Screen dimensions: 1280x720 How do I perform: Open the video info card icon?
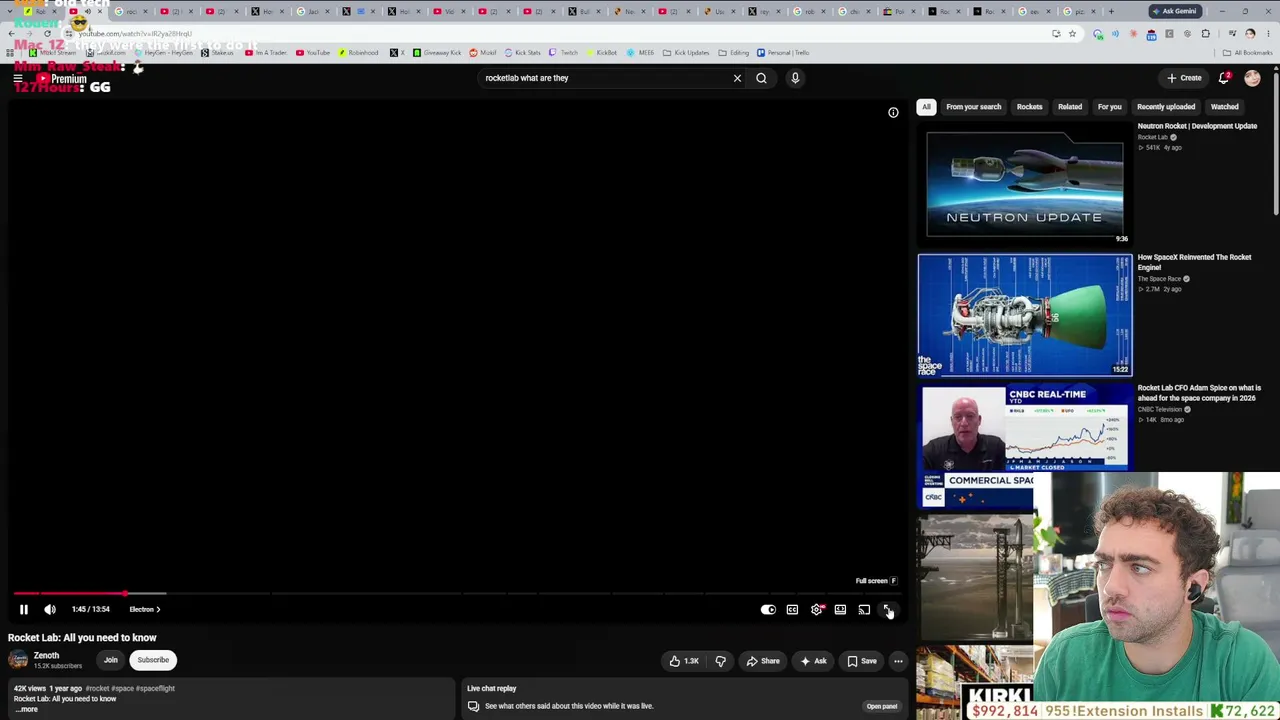(893, 113)
